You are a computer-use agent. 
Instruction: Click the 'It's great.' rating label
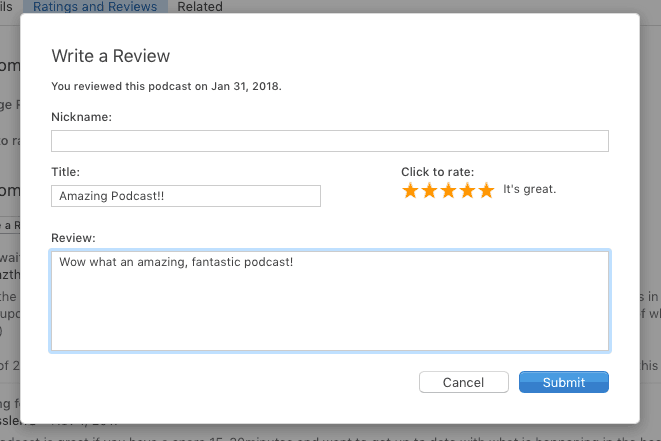tap(529, 189)
